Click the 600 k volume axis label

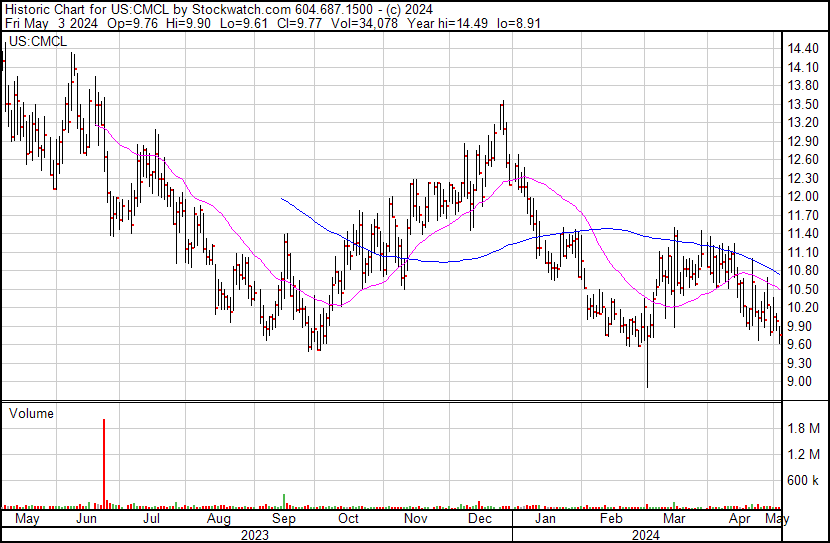(x=803, y=481)
